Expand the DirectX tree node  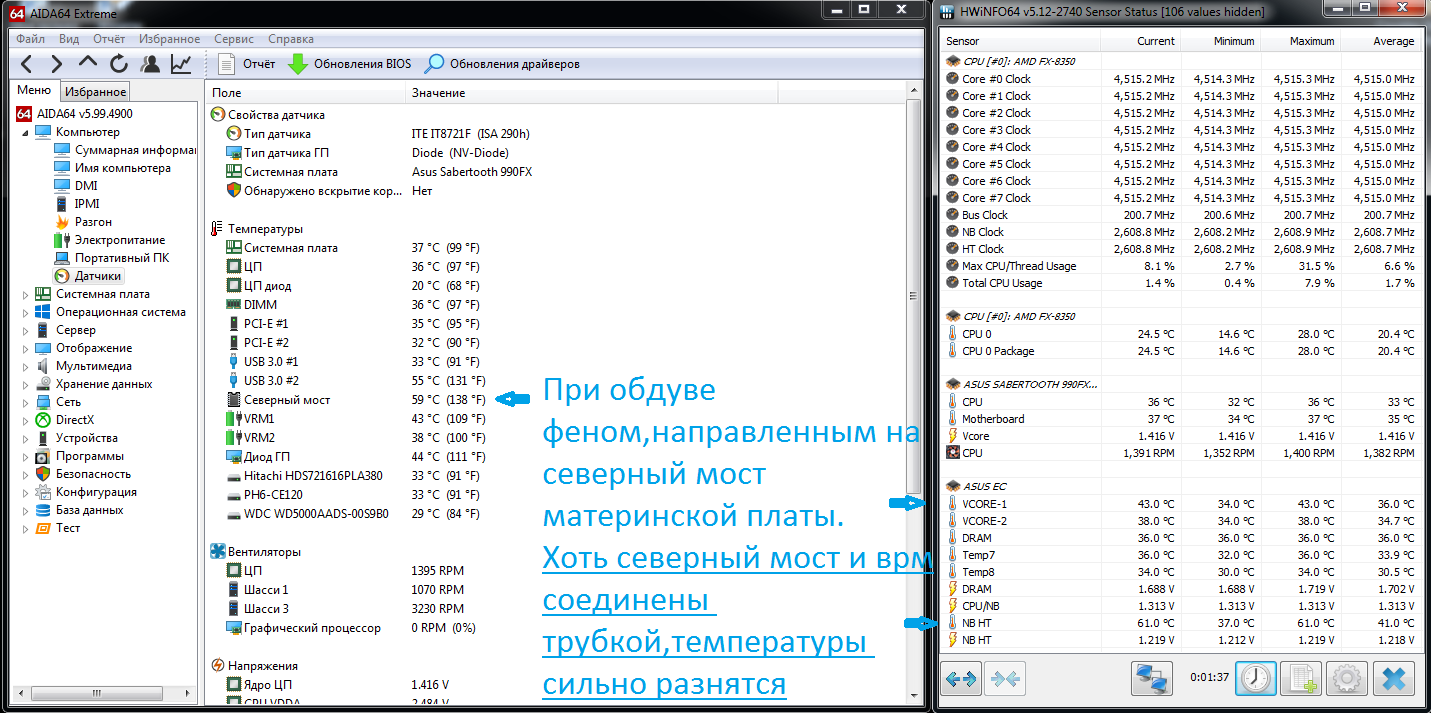(26, 420)
